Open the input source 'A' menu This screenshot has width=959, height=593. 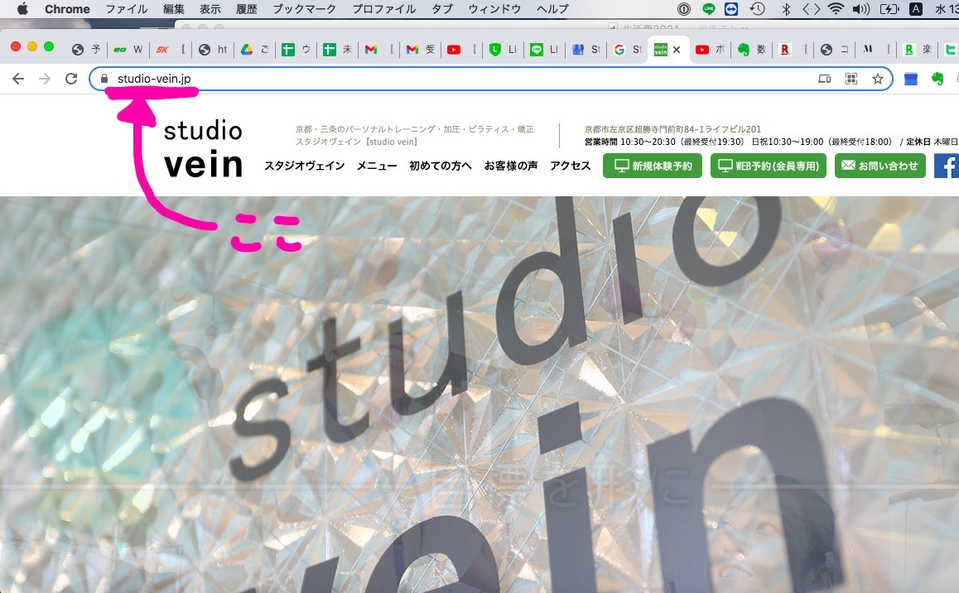(916, 9)
